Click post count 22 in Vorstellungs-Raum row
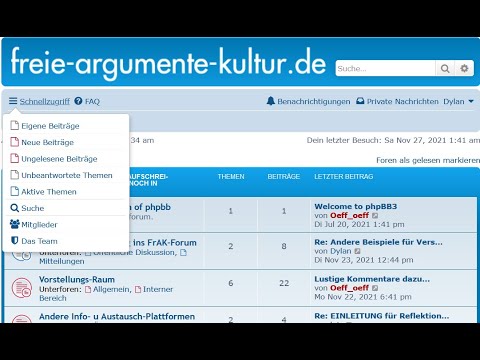 tap(284, 283)
